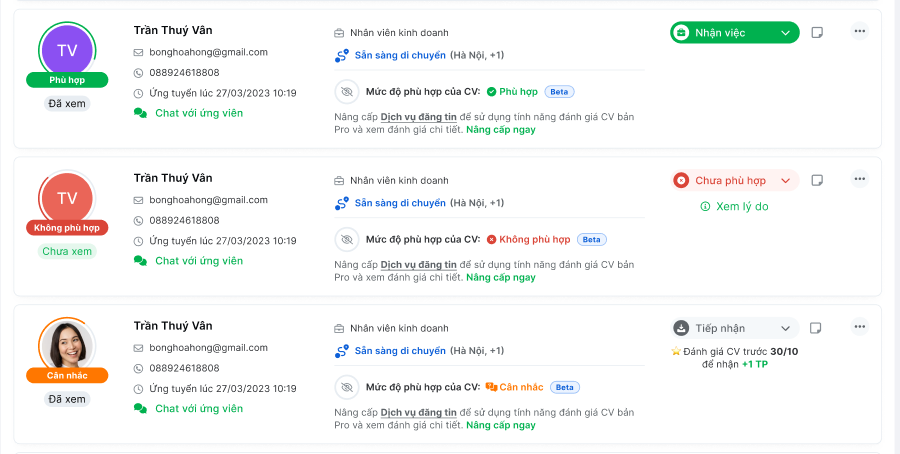Click envelope icon in the Không phù hợp candidate card
This screenshot has height=454, width=900.
point(138,200)
